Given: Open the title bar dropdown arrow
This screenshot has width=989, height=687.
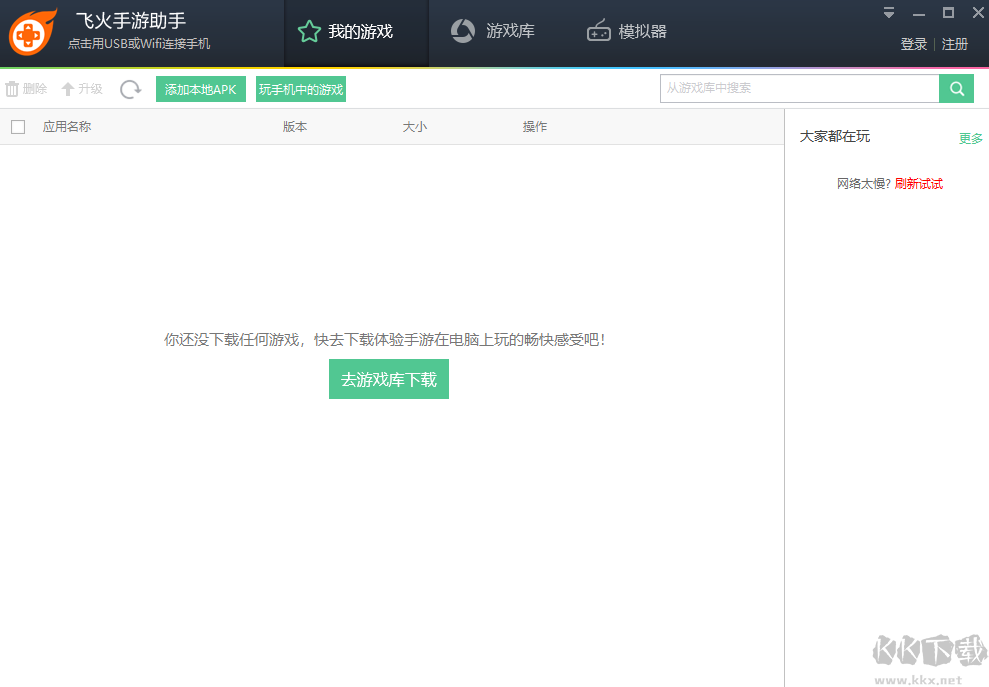Looking at the screenshot, I should [888, 13].
